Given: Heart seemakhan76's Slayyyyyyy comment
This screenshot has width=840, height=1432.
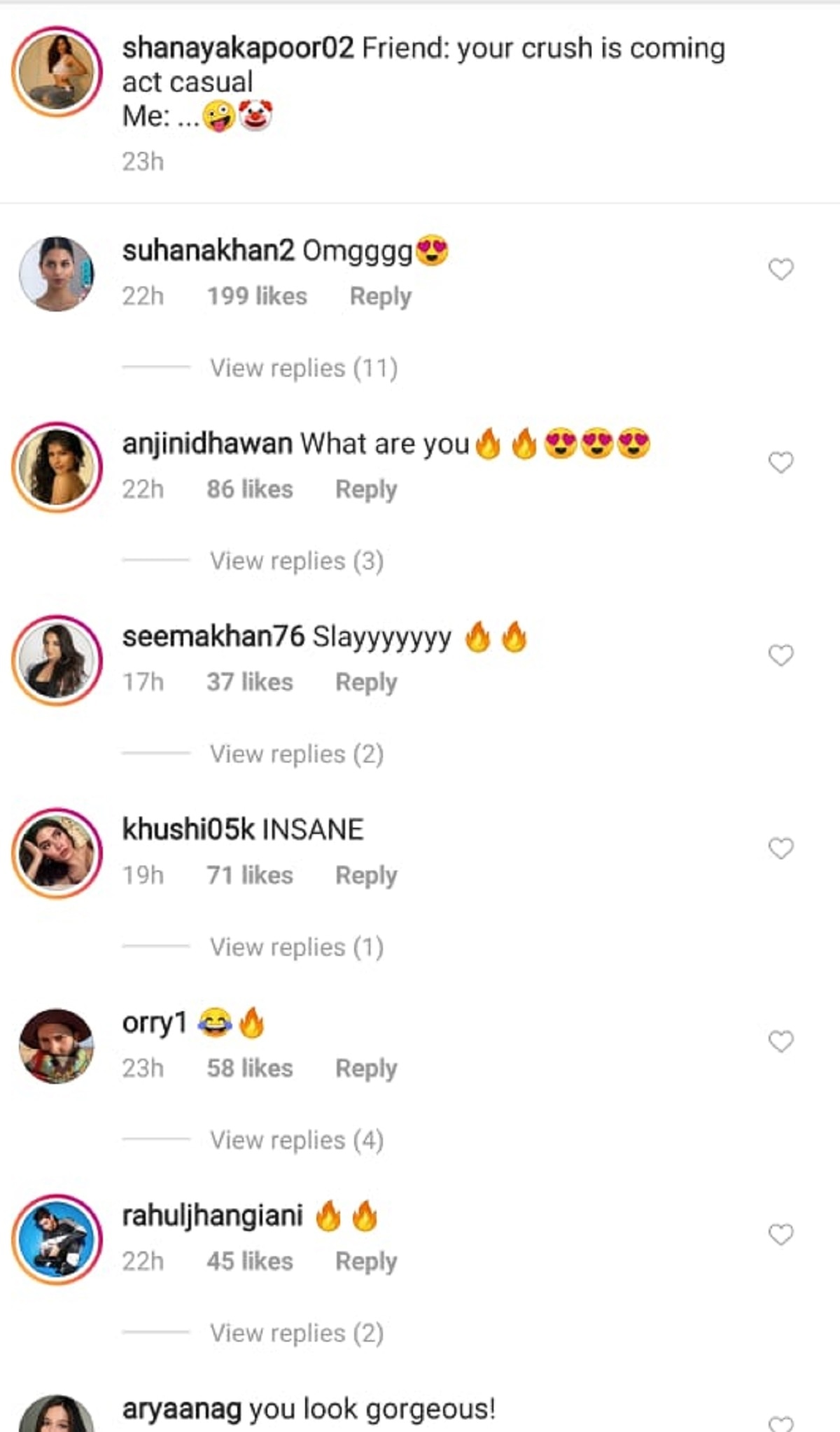Looking at the screenshot, I should [780, 655].
